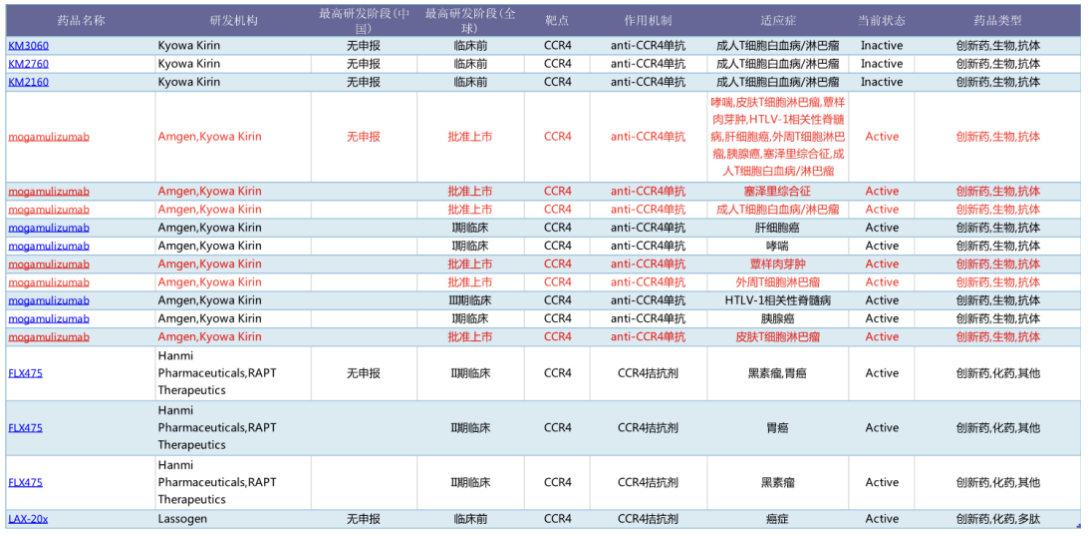The height and width of the screenshot is (536, 1090).
Task: Open FLX475 link in the 胃癌-only row
Action: 25,428
